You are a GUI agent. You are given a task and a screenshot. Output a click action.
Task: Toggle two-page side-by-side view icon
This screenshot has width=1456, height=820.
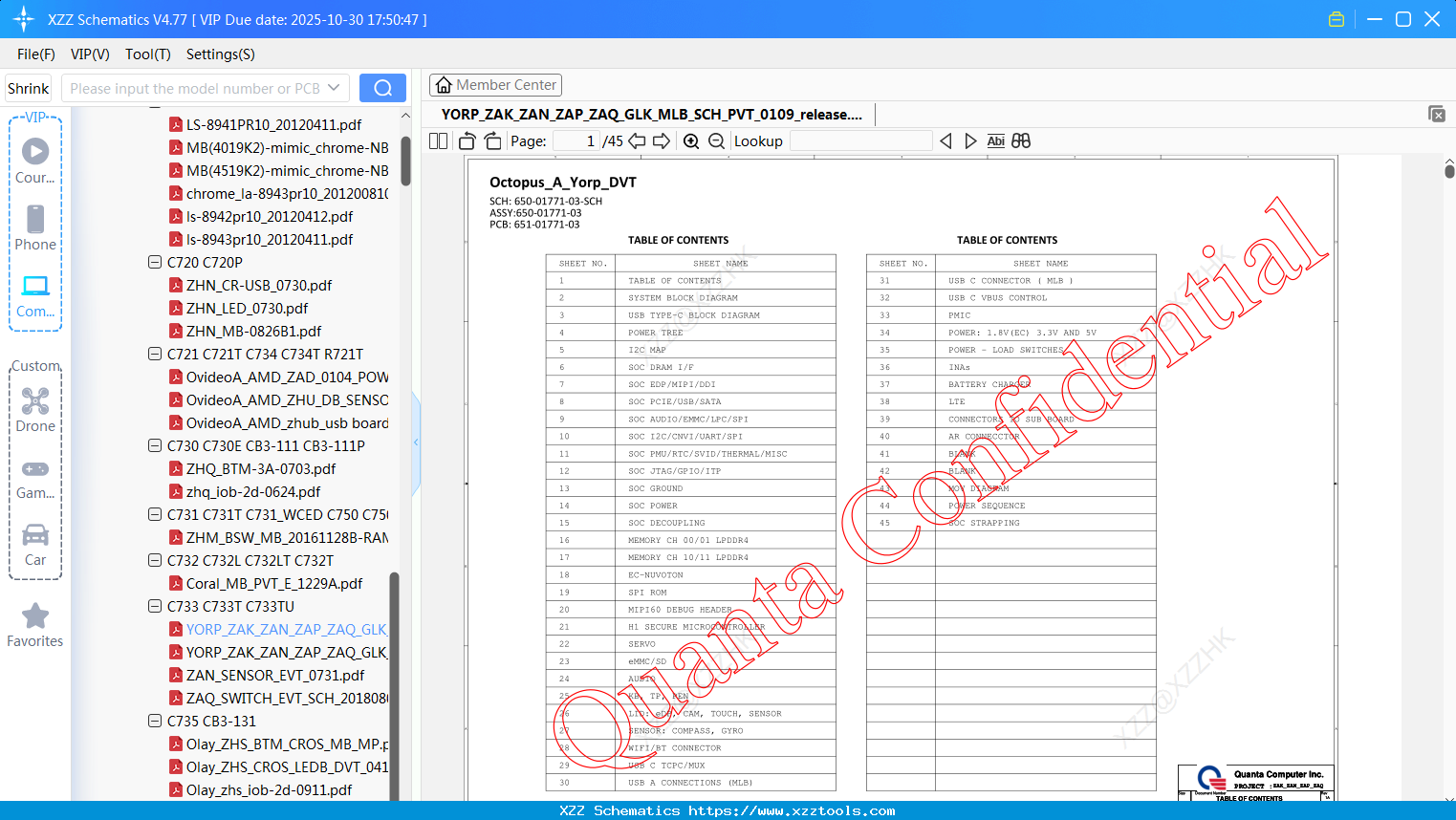tap(439, 141)
